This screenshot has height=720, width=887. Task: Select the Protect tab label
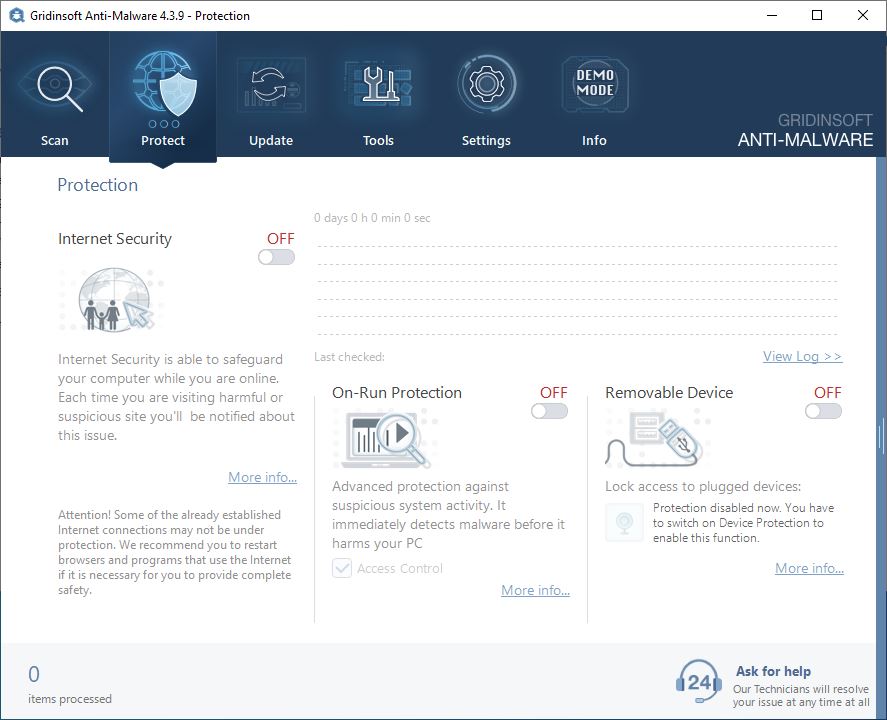163,140
